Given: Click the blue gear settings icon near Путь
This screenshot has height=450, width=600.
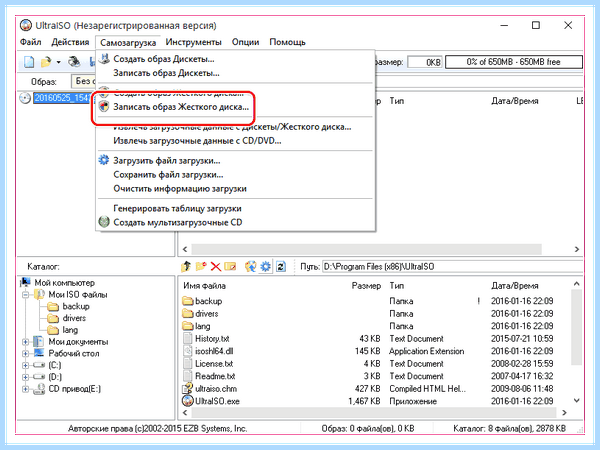Looking at the screenshot, I should [265, 266].
